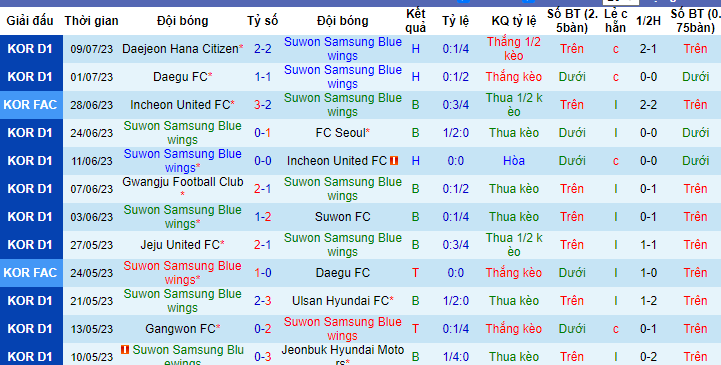Open Gwangju Football Club team link

click(x=183, y=182)
